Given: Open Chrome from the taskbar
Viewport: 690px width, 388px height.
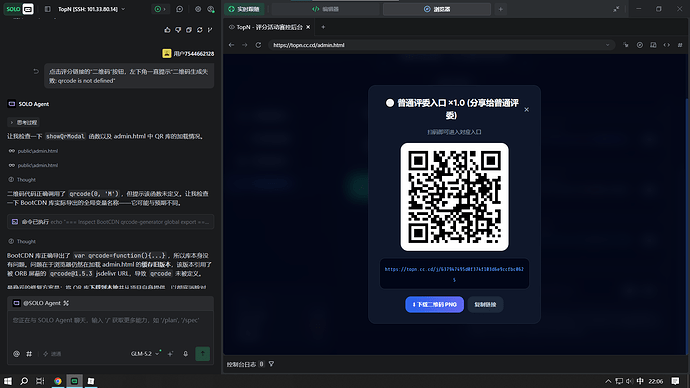Looking at the screenshot, I should click(58, 381).
